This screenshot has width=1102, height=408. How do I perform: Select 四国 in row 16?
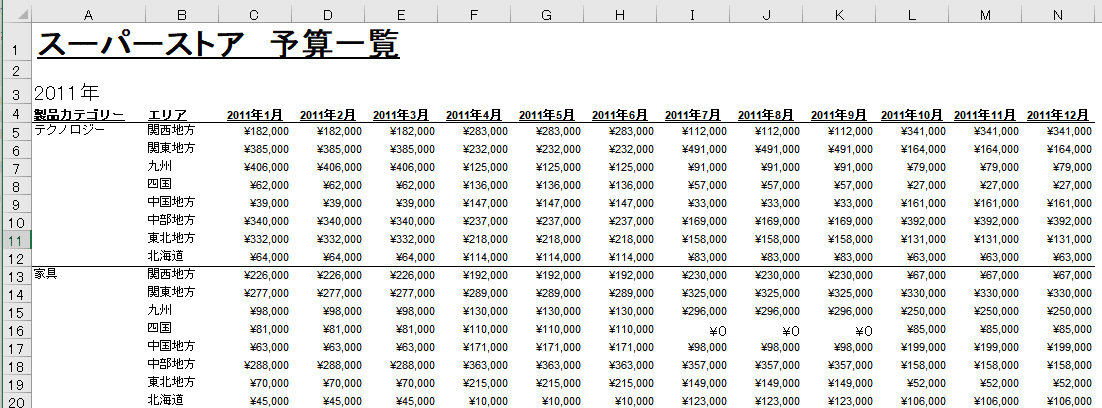[160, 327]
